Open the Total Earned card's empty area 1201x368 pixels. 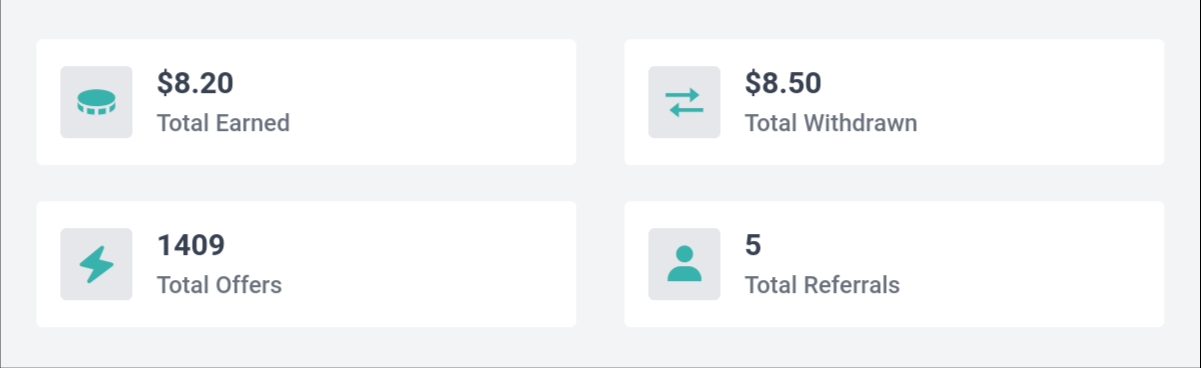(x=430, y=102)
